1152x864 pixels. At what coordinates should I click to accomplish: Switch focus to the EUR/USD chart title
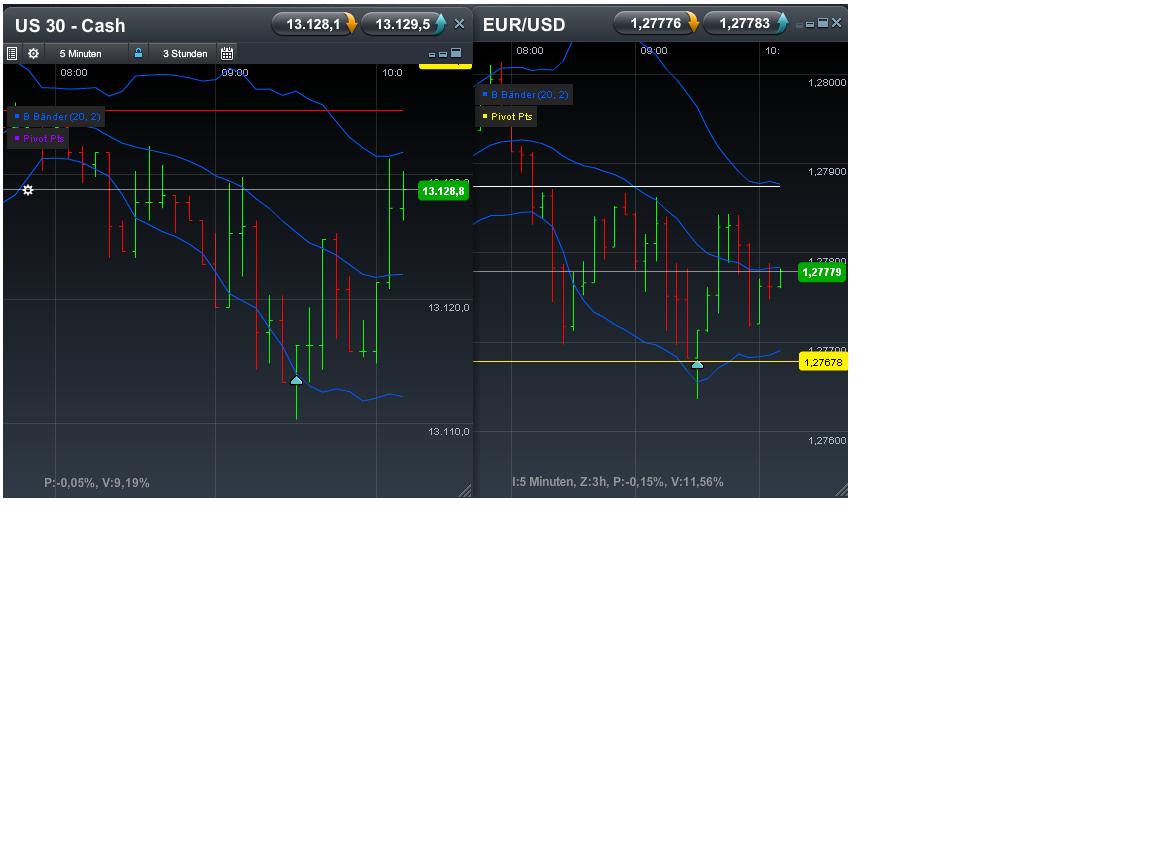click(x=523, y=24)
